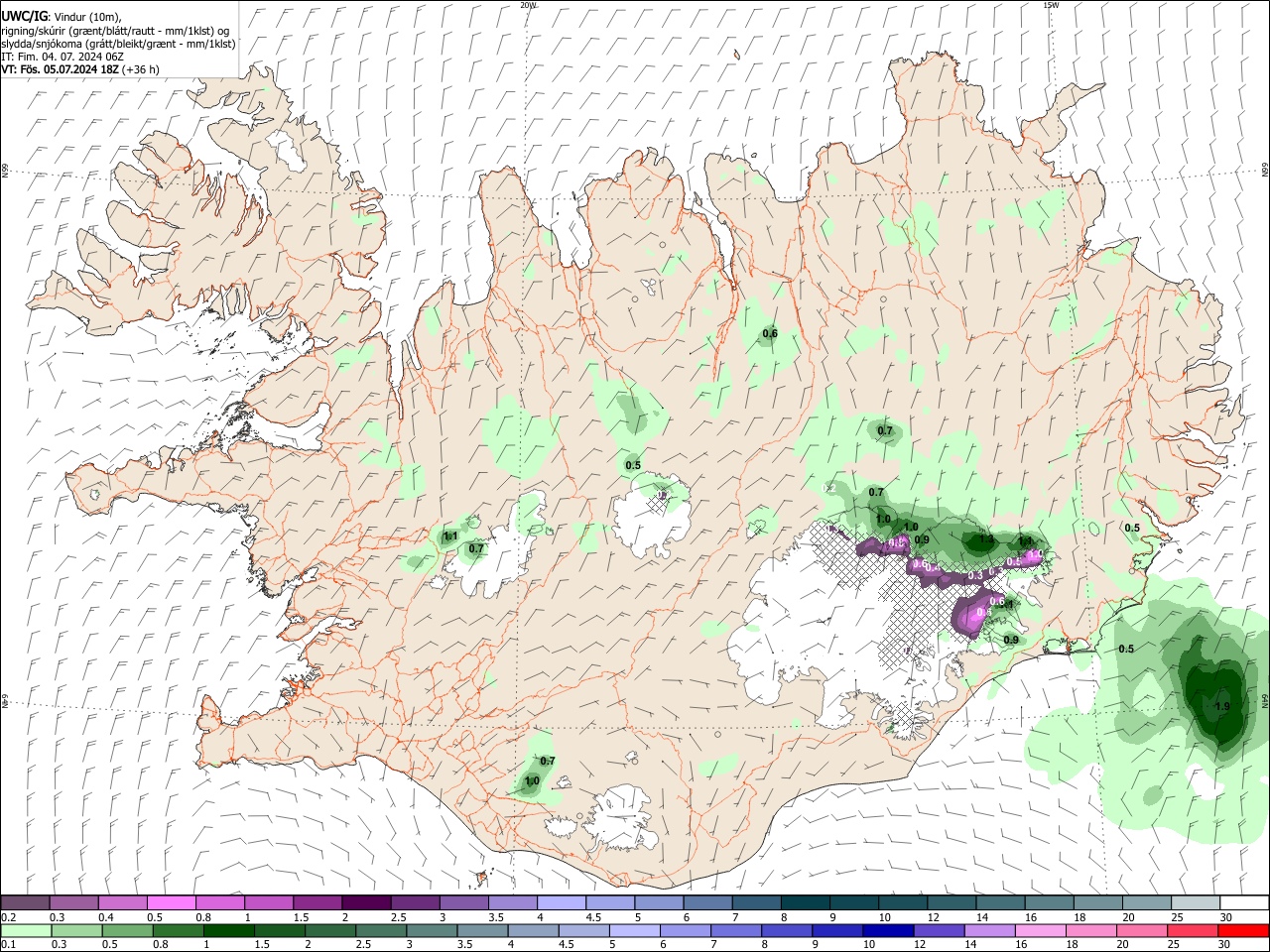Select the 3 swatch in the upper legend row
The image size is (1270, 952).
click(x=463, y=902)
